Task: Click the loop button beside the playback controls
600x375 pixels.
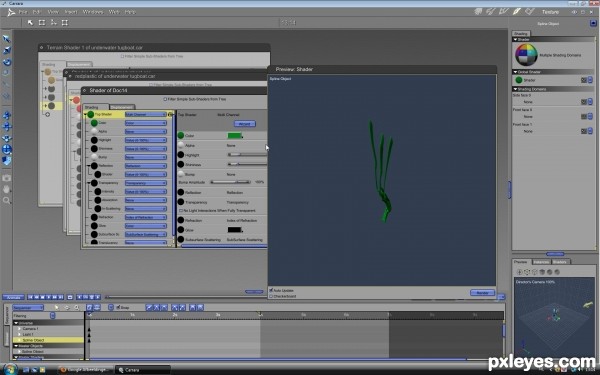Action: (x=70, y=297)
